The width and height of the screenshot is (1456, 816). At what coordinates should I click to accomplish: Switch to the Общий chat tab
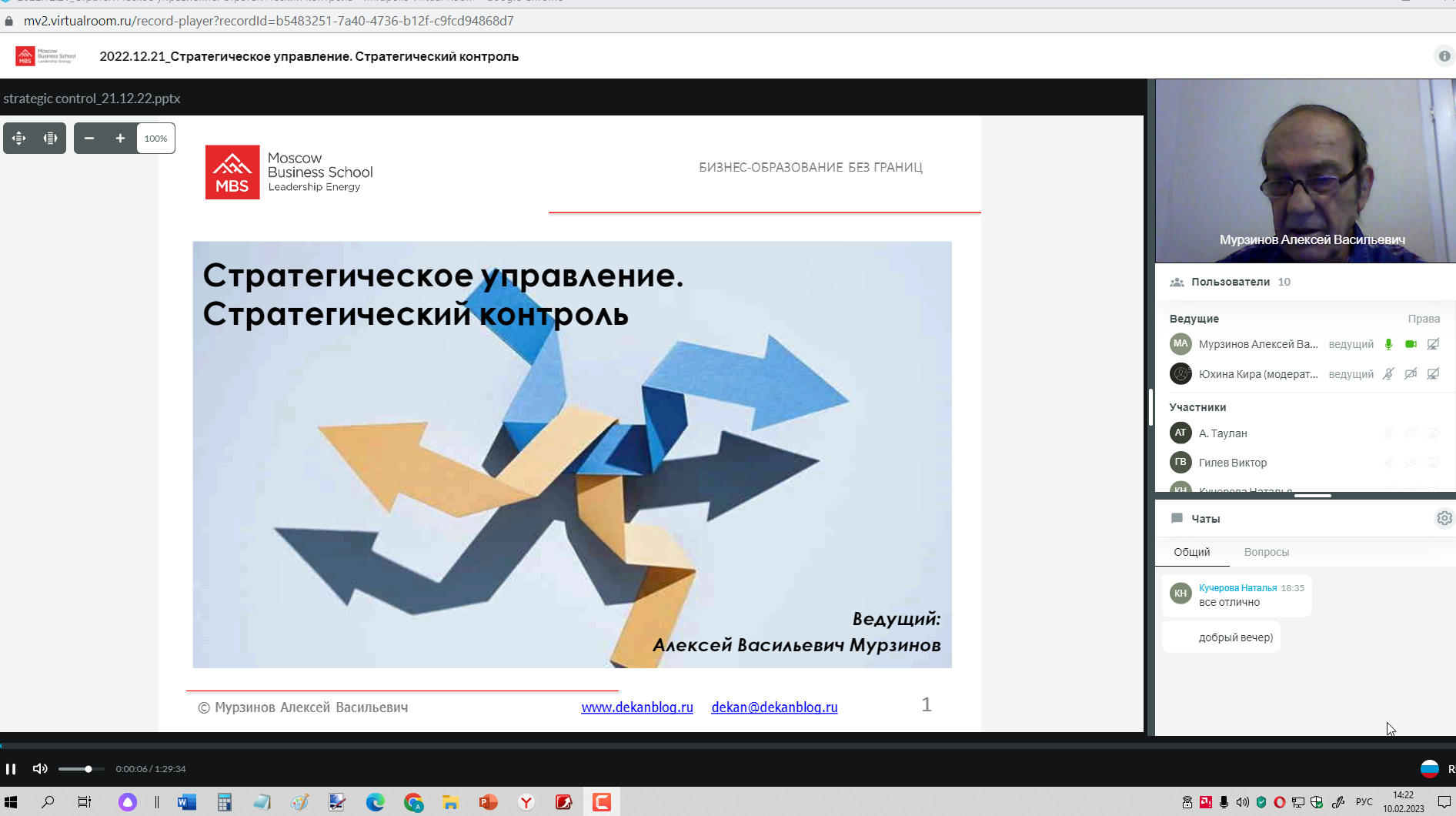click(1192, 552)
